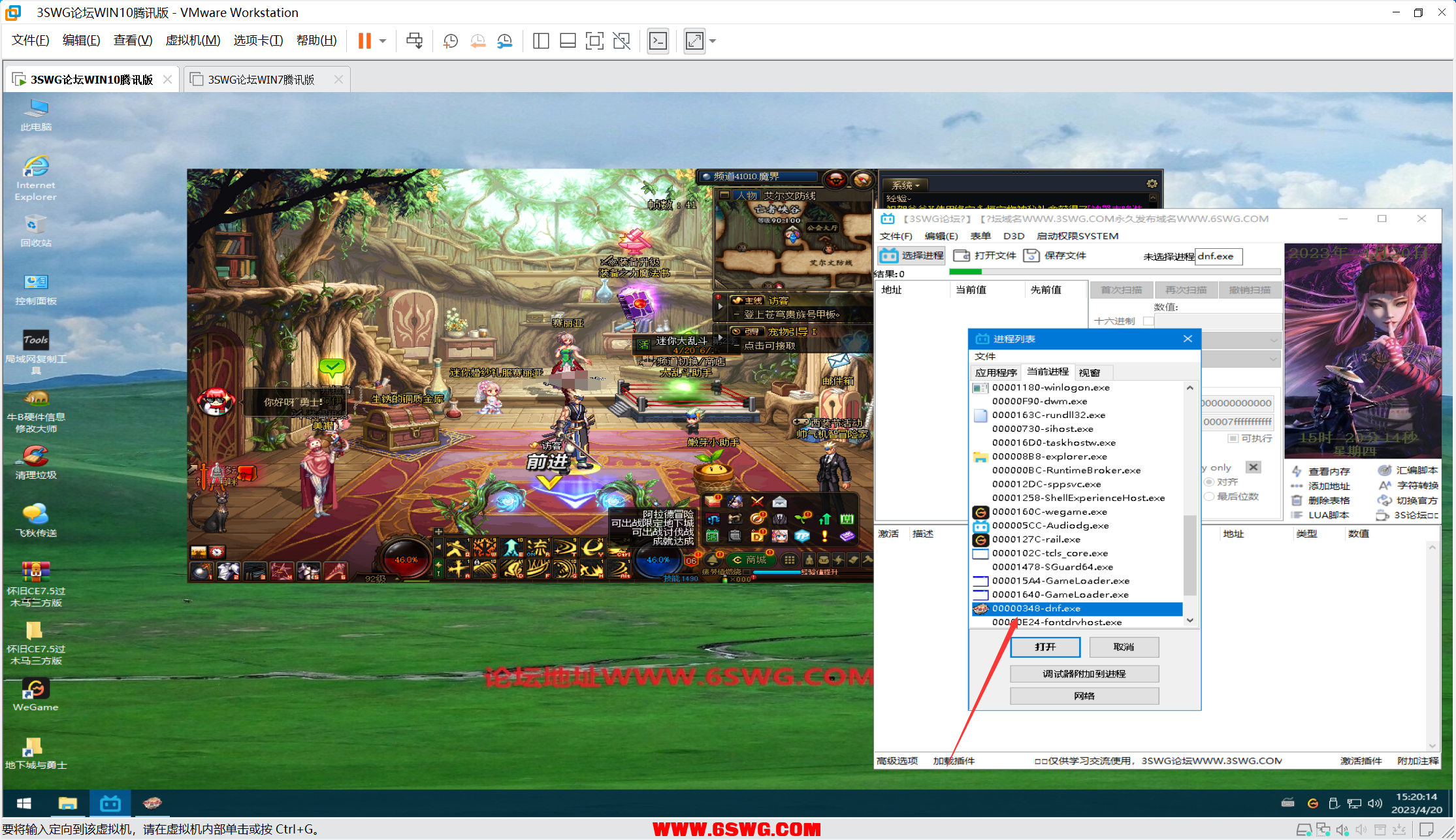This screenshot has height=840, width=1456.
Task: Click 字符转换 string convert tool
Action: pos(1408,485)
